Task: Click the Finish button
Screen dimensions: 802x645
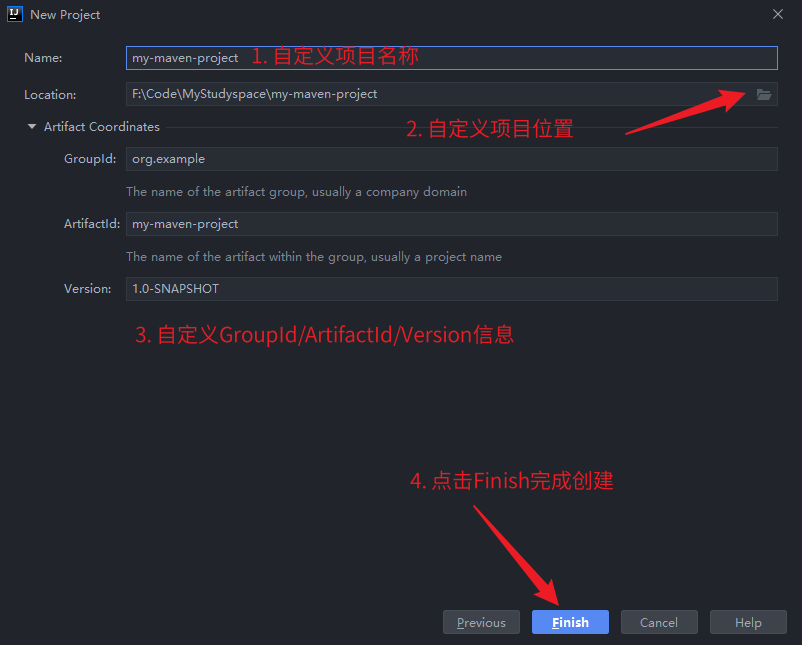Action: pos(570,622)
